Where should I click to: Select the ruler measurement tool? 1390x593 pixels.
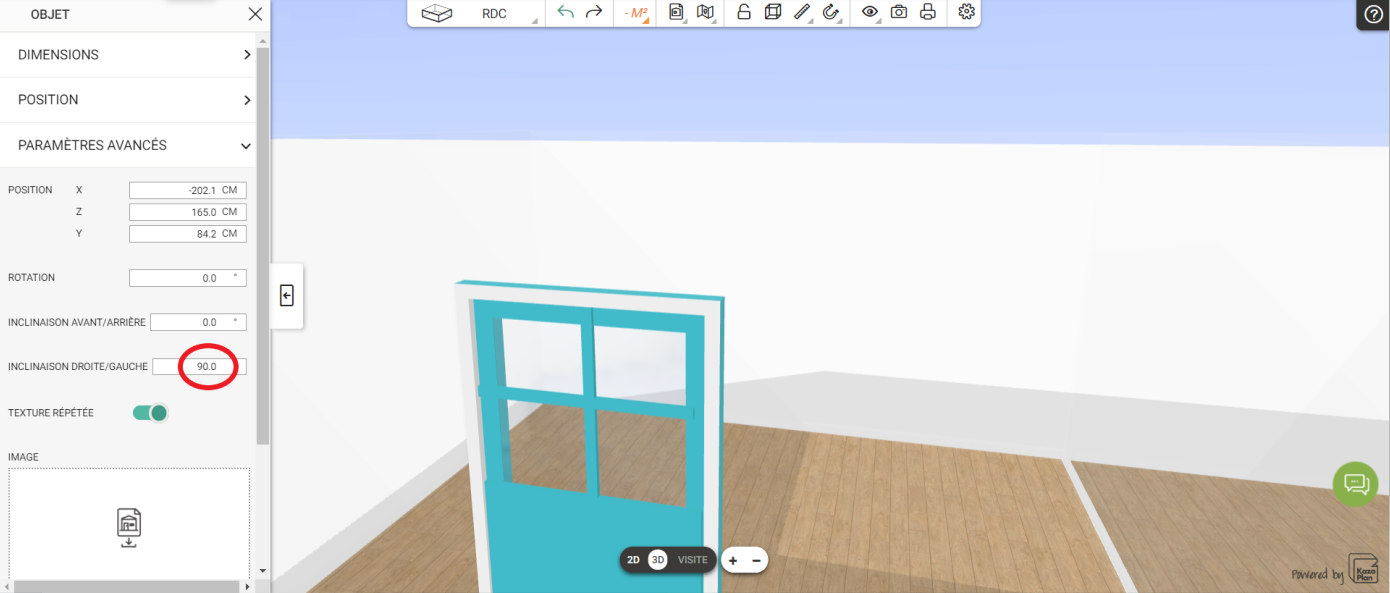[801, 12]
